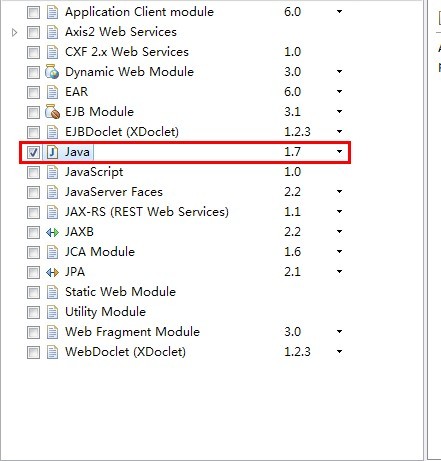This screenshot has width=441, height=461.
Task: Expand the Axis2 Web Services tree node
Action: click(x=14, y=32)
